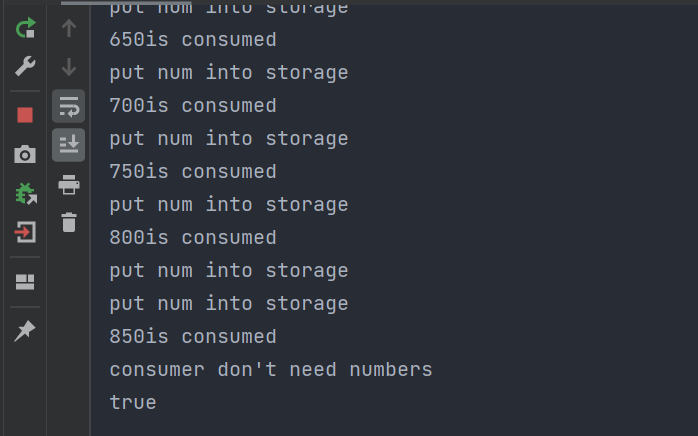Screen dimensions: 698x436
Task: Restore layout with the panel layout icon
Action: (25, 282)
